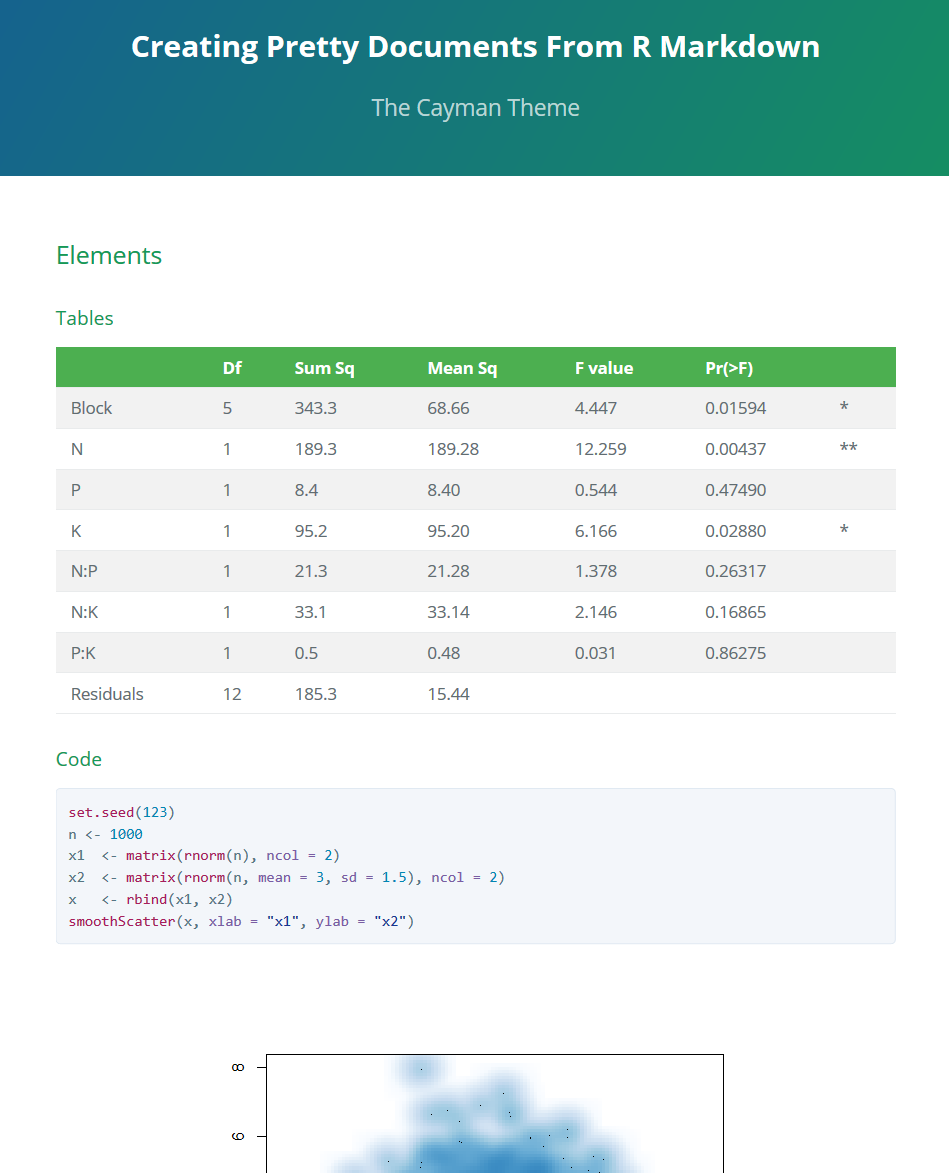Click the Sum Sq value 8.4
The image size is (949, 1173).
tap(307, 490)
